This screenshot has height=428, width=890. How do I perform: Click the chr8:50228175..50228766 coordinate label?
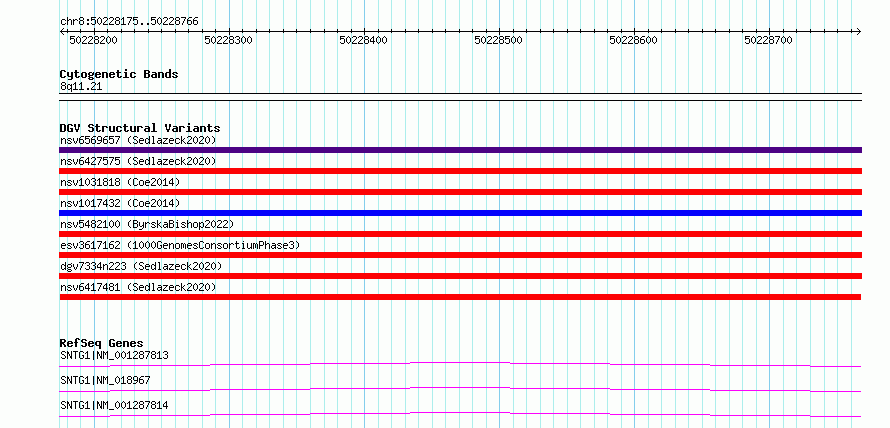129,22
